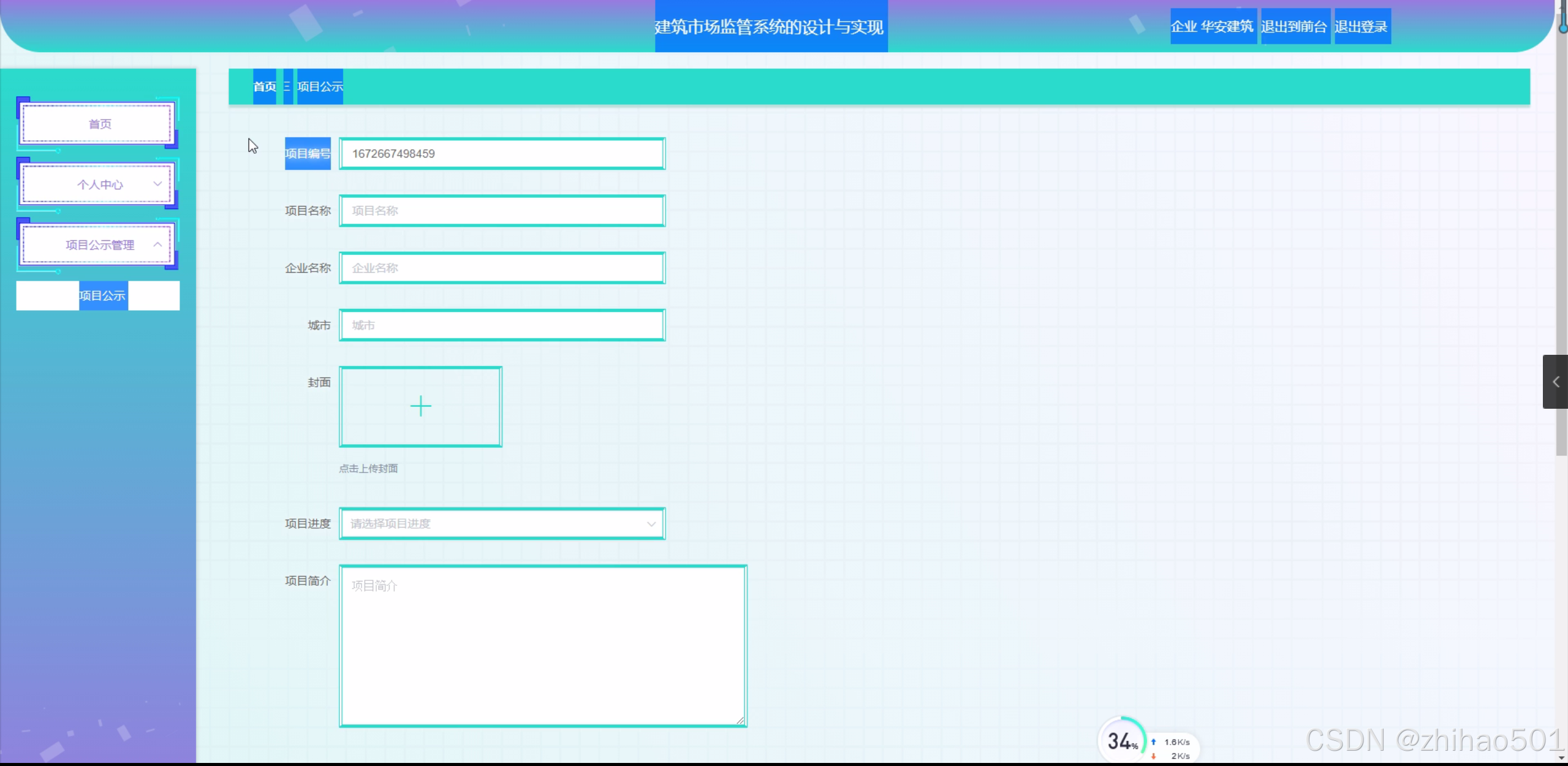Expand the 个人中心 sidebar menu
Image resolution: width=1568 pixels, height=766 pixels.
pos(98,184)
